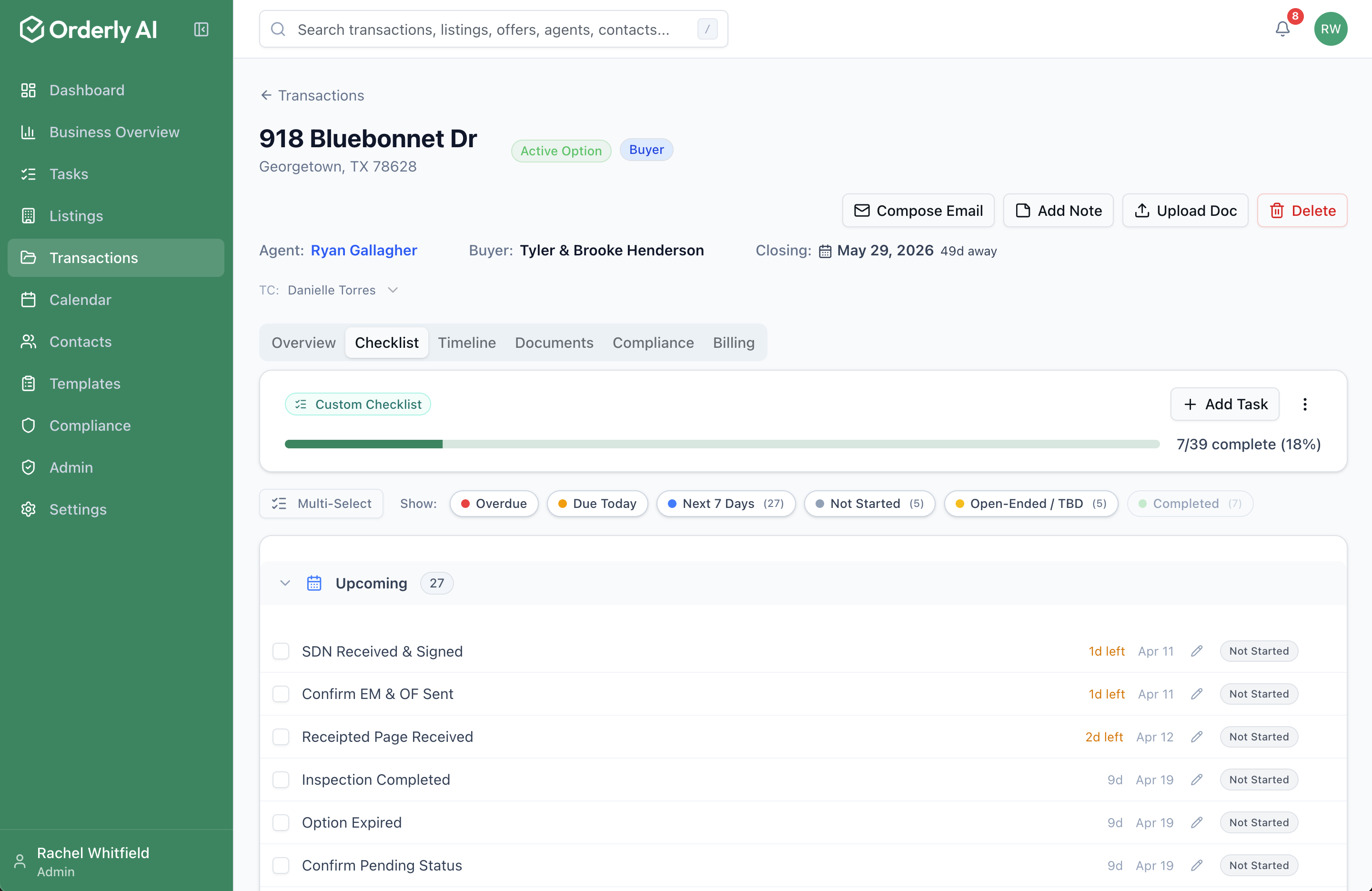This screenshot has width=1372, height=891.
Task: Click the search magnifier icon
Action: pos(278,30)
